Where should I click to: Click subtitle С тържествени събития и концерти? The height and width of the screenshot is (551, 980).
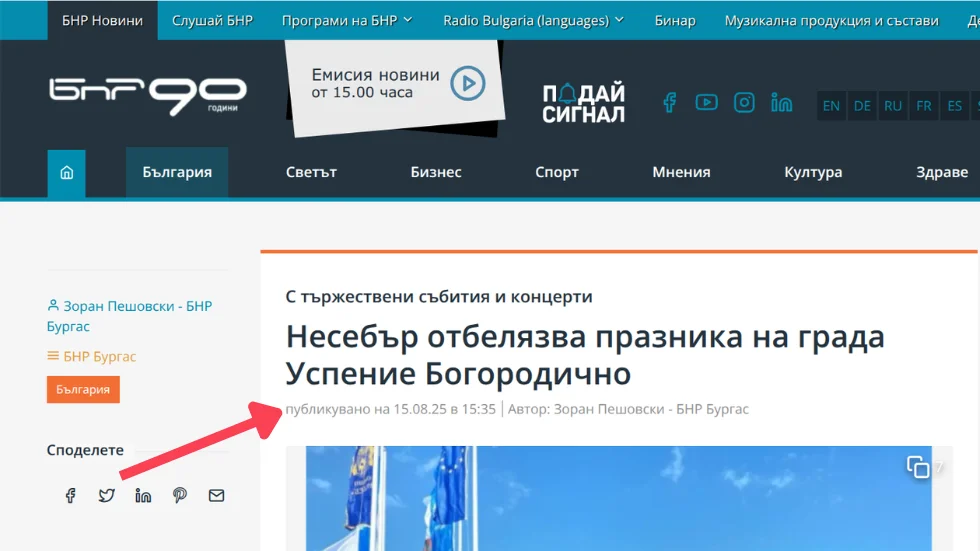point(439,297)
